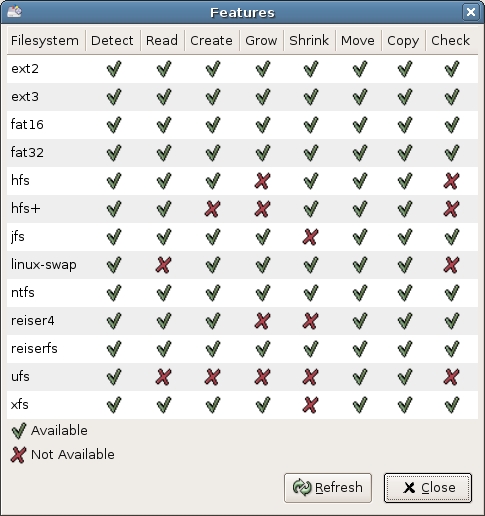Image resolution: width=485 pixels, height=516 pixels.
Task: Click the red X for hfs Grow
Action: (x=262, y=181)
